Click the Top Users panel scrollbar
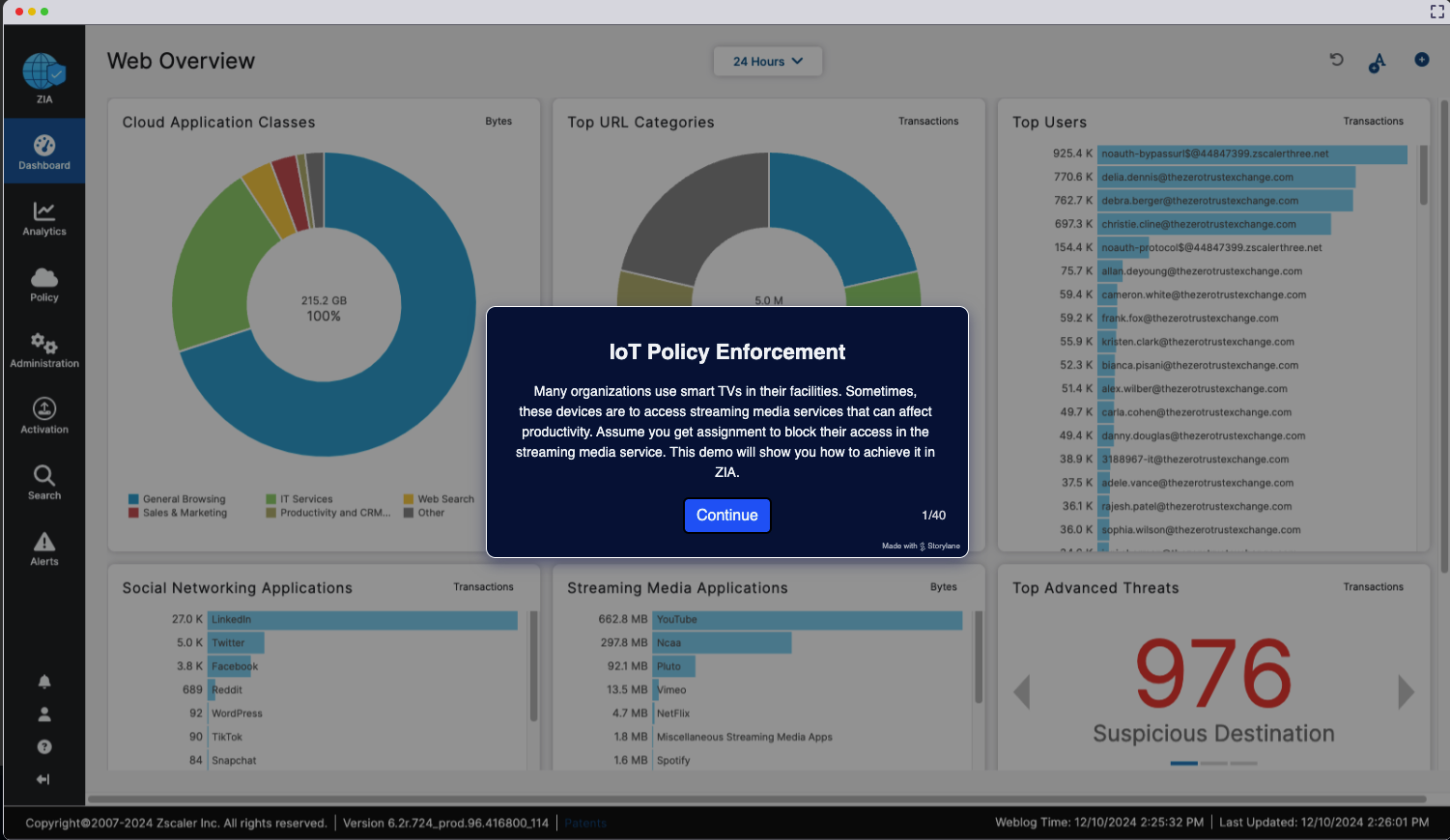The height and width of the screenshot is (840, 1450). click(x=1423, y=176)
